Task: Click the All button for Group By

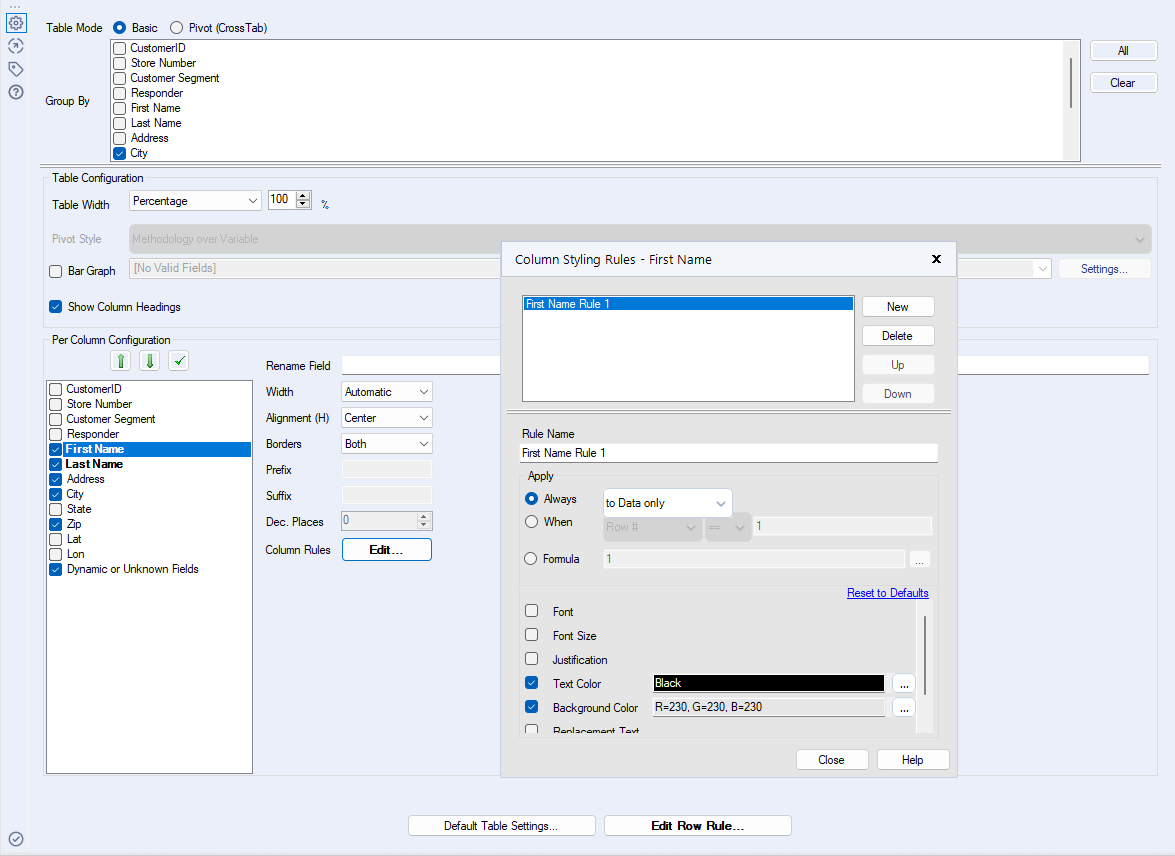Action: tap(1123, 51)
